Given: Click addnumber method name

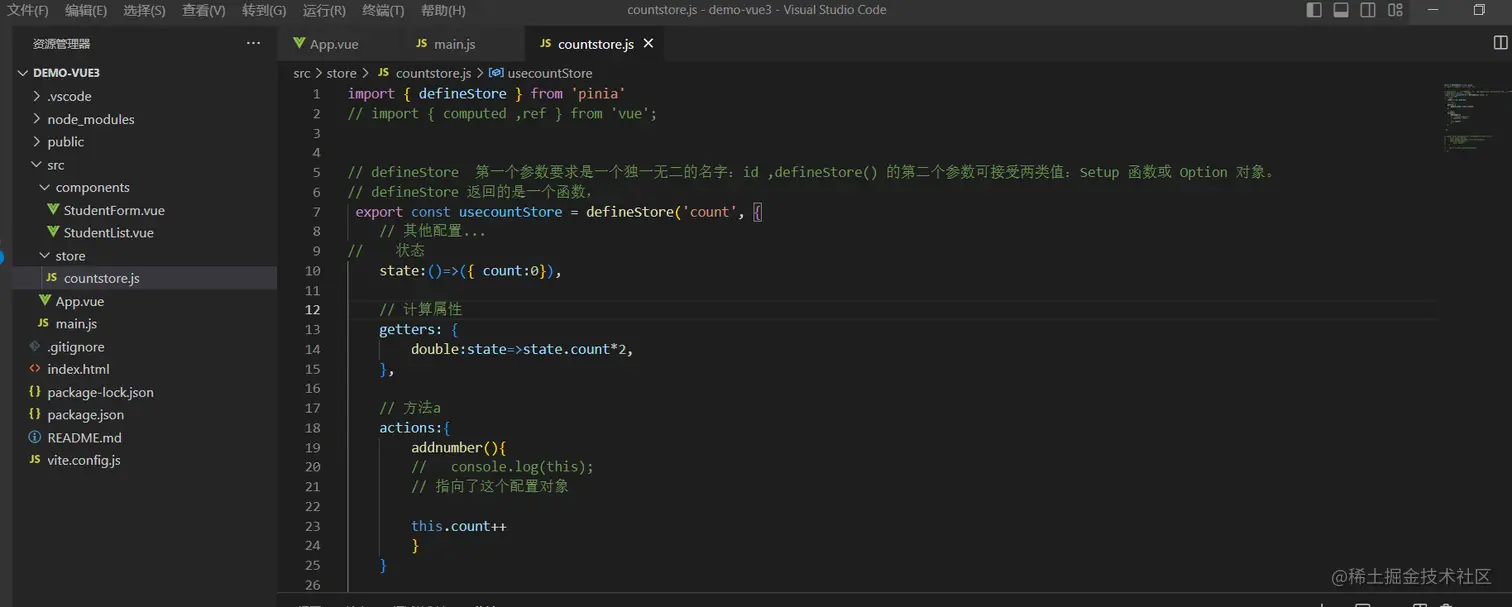Looking at the screenshot, I should coord(447,447).
